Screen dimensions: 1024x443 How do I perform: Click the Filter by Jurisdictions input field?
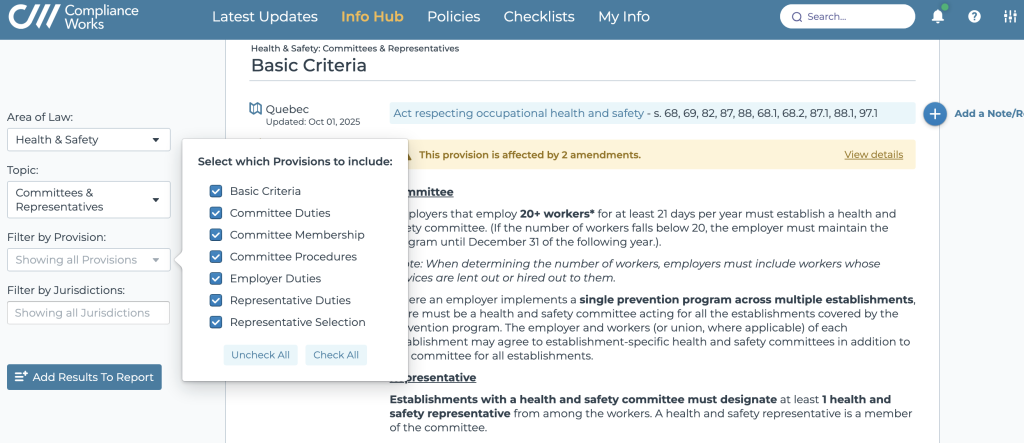coord(88,313)
